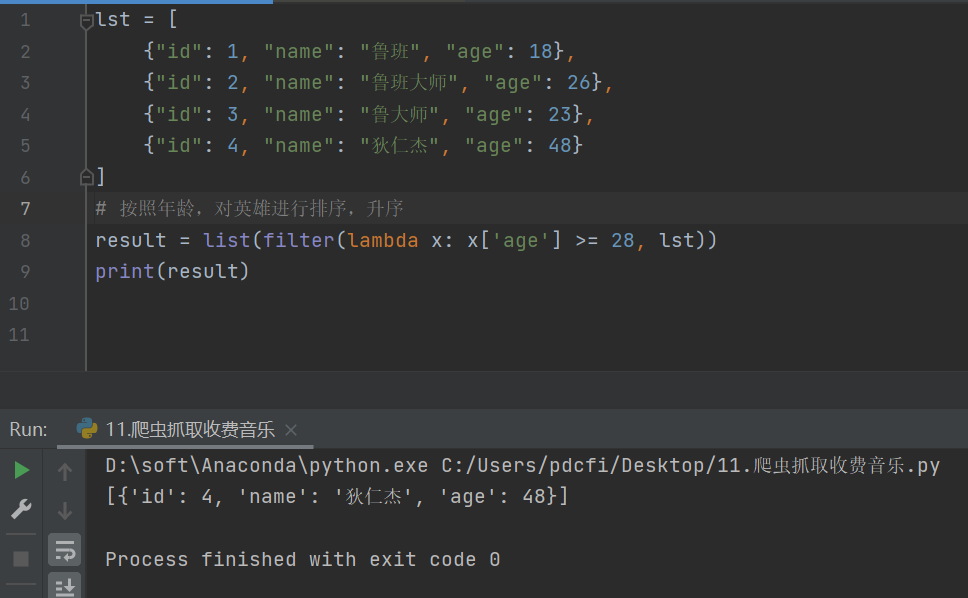
Task: Close the 11.爬虫抓取收费音乐 run tab
Action: [291, 430]
